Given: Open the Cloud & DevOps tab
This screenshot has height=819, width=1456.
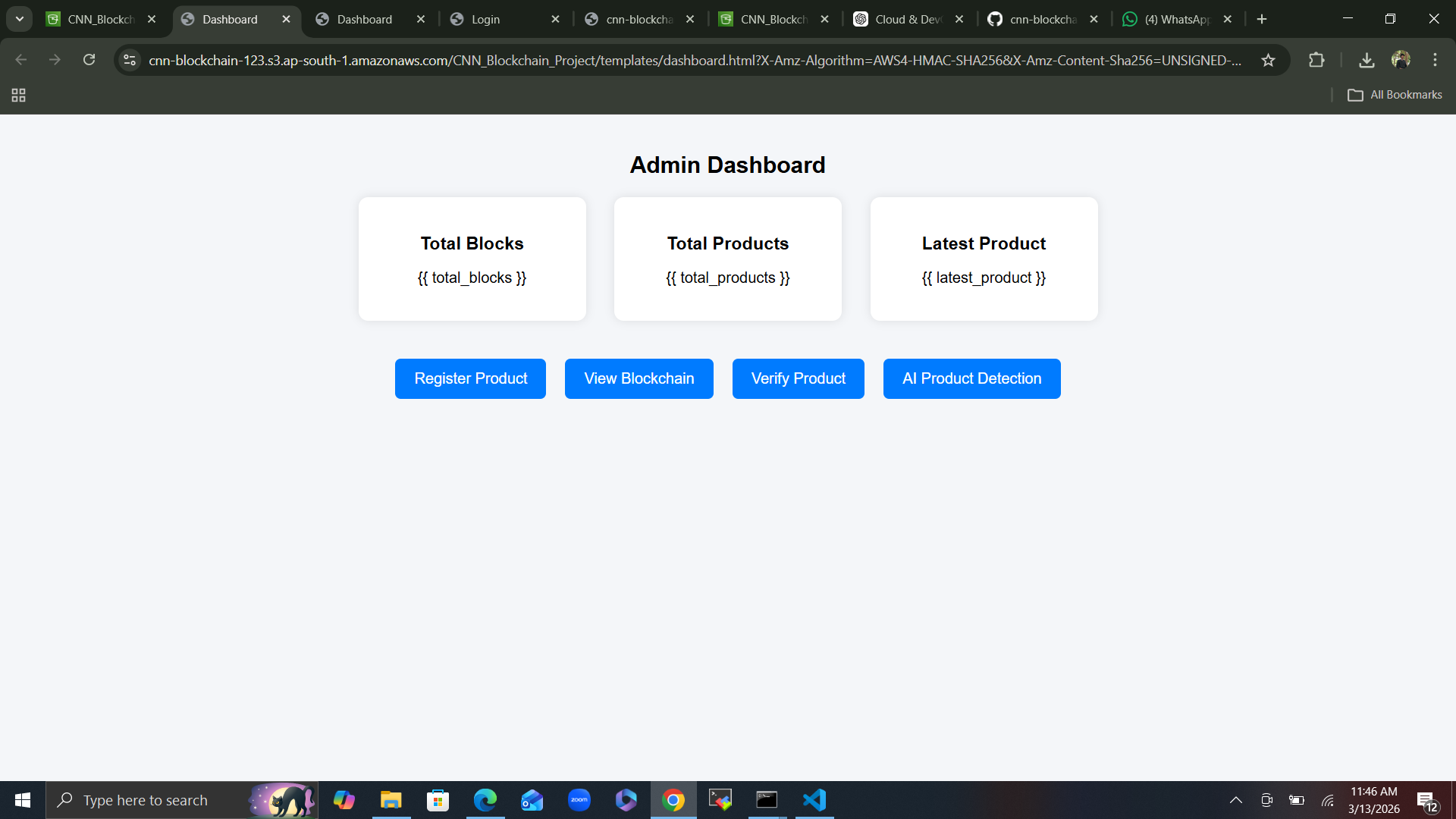Looking at the screenshot, I should click(x=907, y=19).
